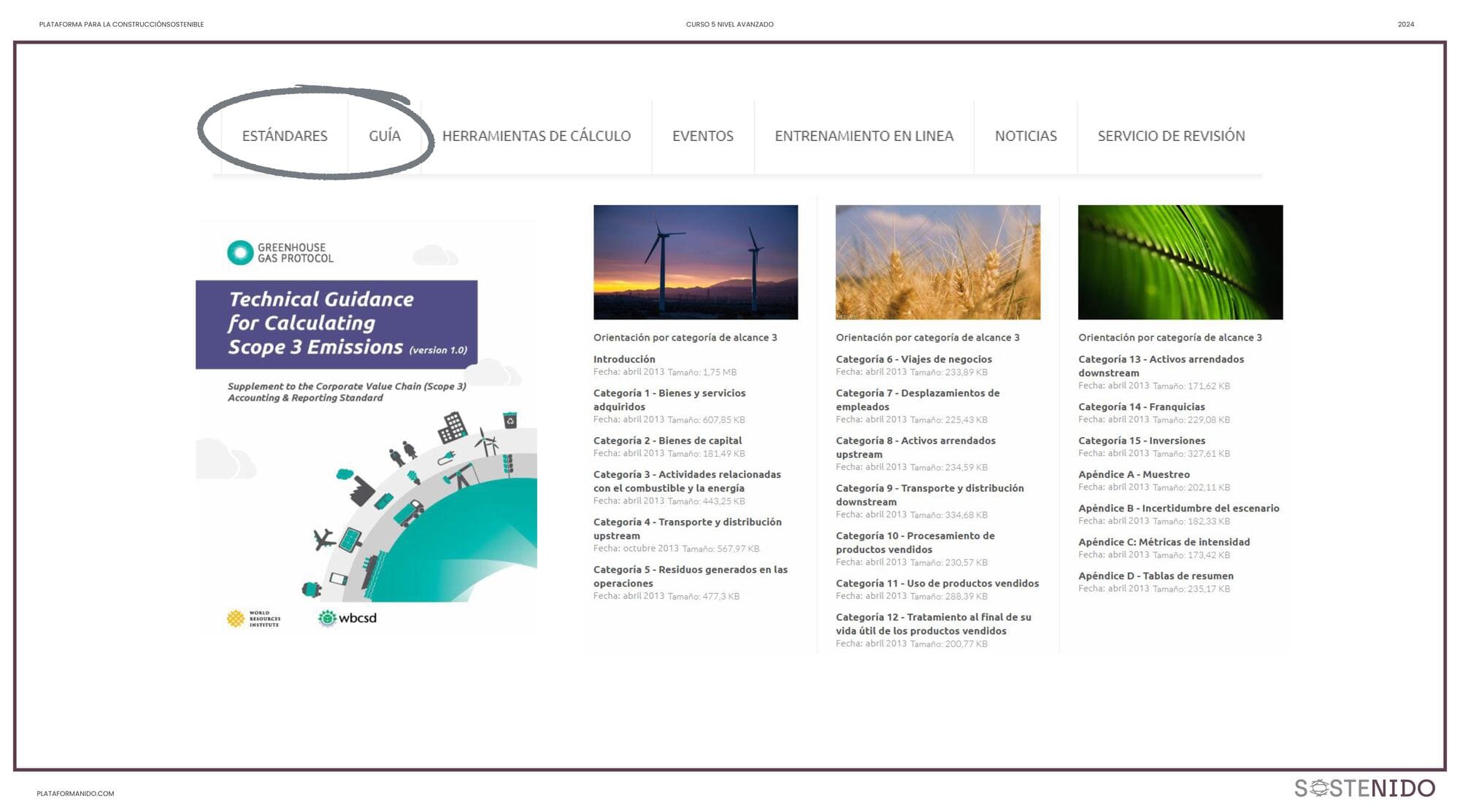This screenshot has width=1460, height=812.
Task: Click the SOSTENIDO brand logo
Action: tap(1364, 788)
